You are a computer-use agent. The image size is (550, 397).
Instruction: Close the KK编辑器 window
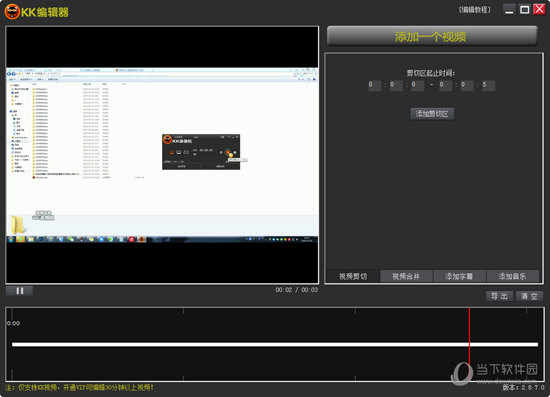tap(539, 9)
